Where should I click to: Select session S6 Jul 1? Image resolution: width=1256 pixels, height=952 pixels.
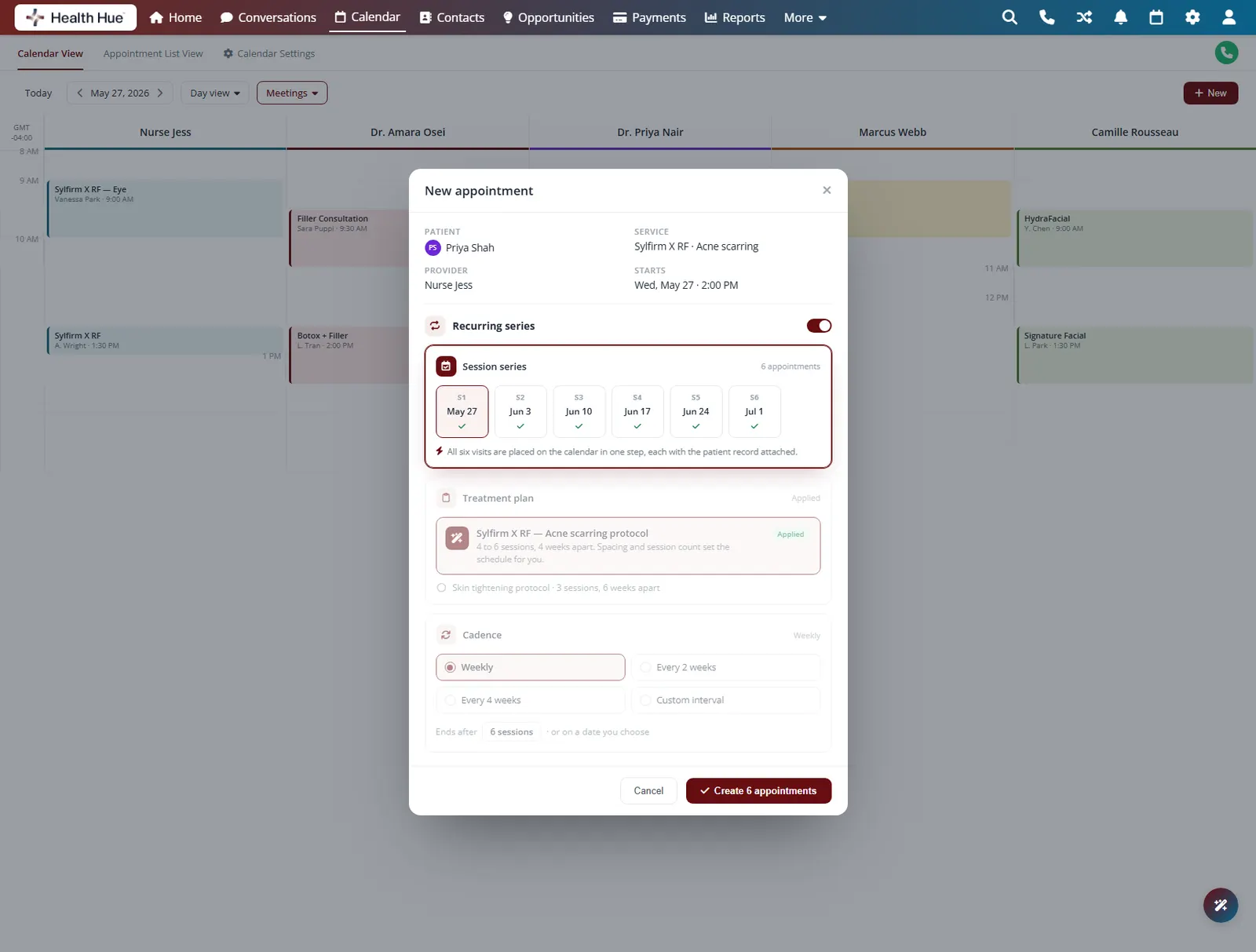click(754, 411)
